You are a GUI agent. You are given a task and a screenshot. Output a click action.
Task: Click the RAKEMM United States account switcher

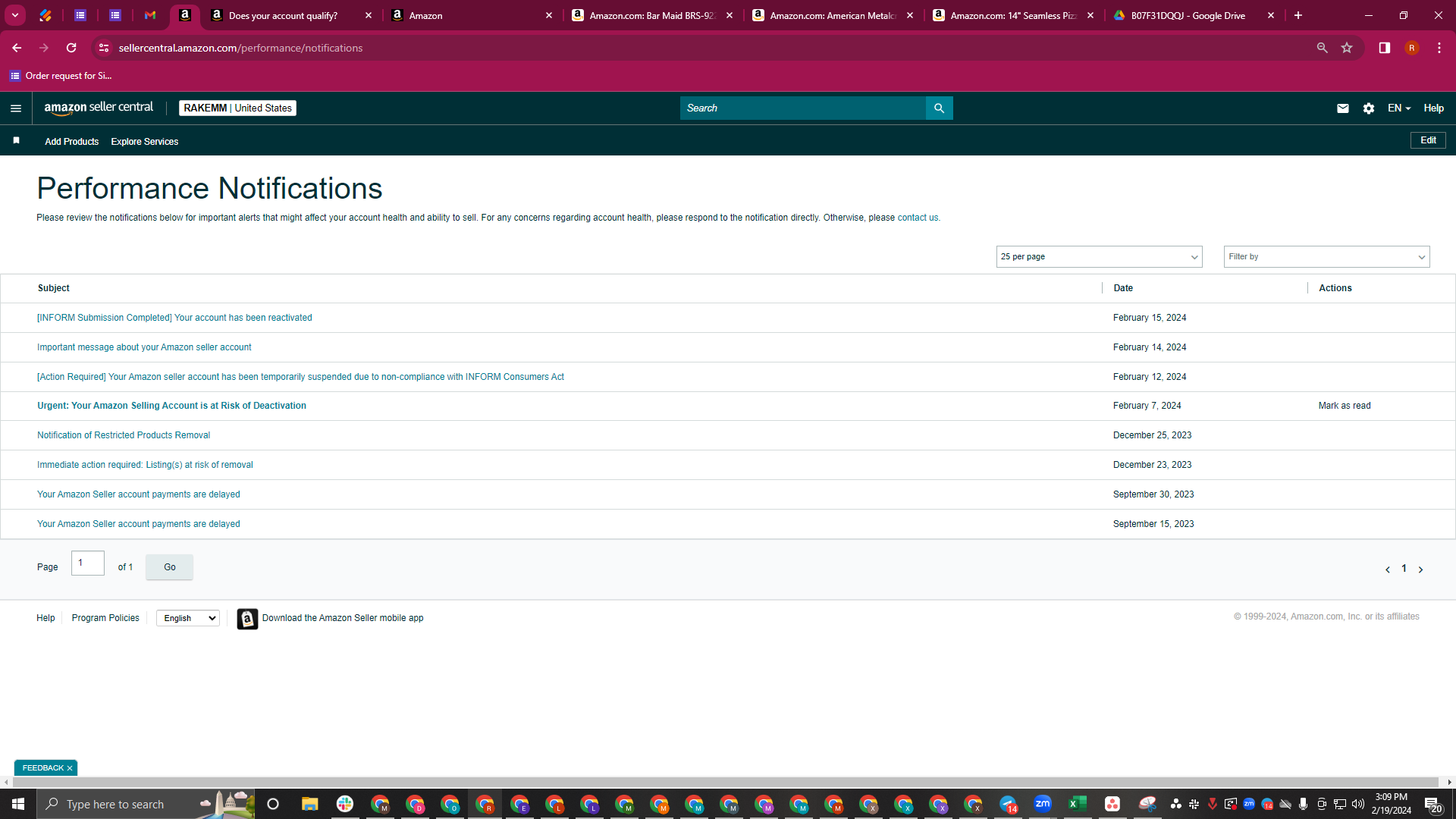[237, 108]
